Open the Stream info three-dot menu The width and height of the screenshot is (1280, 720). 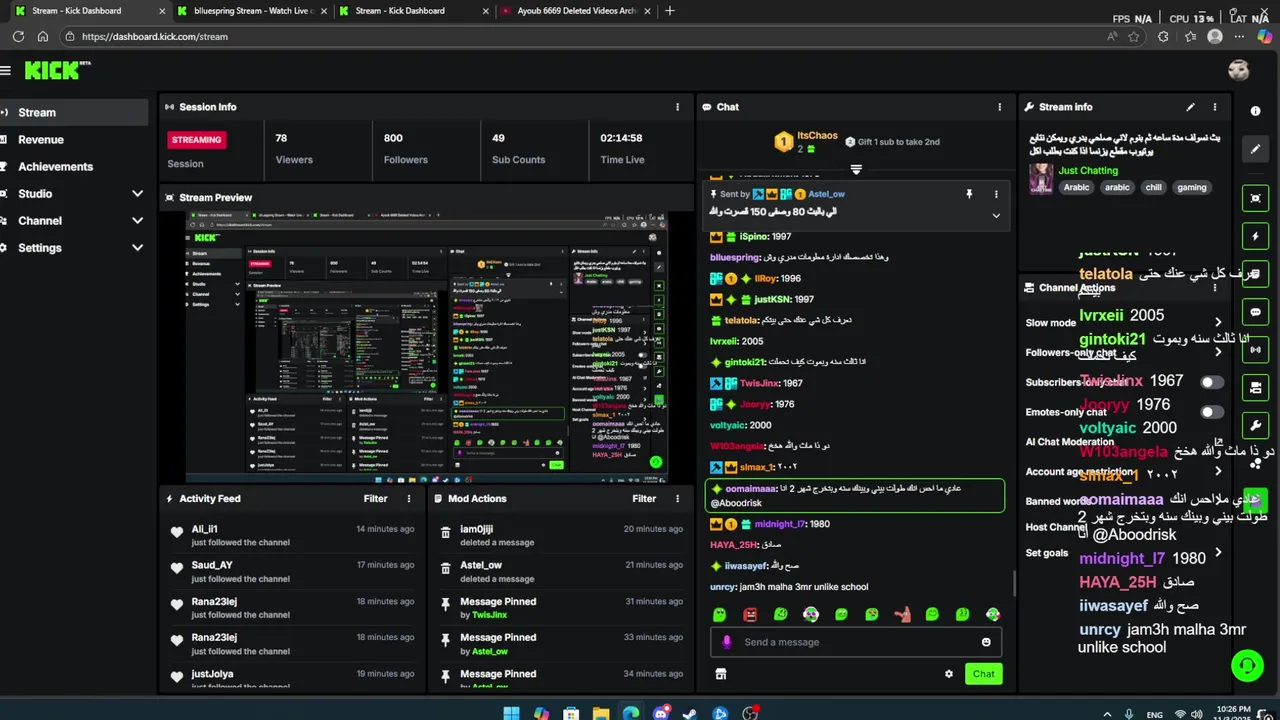[x=1215, y=107]
